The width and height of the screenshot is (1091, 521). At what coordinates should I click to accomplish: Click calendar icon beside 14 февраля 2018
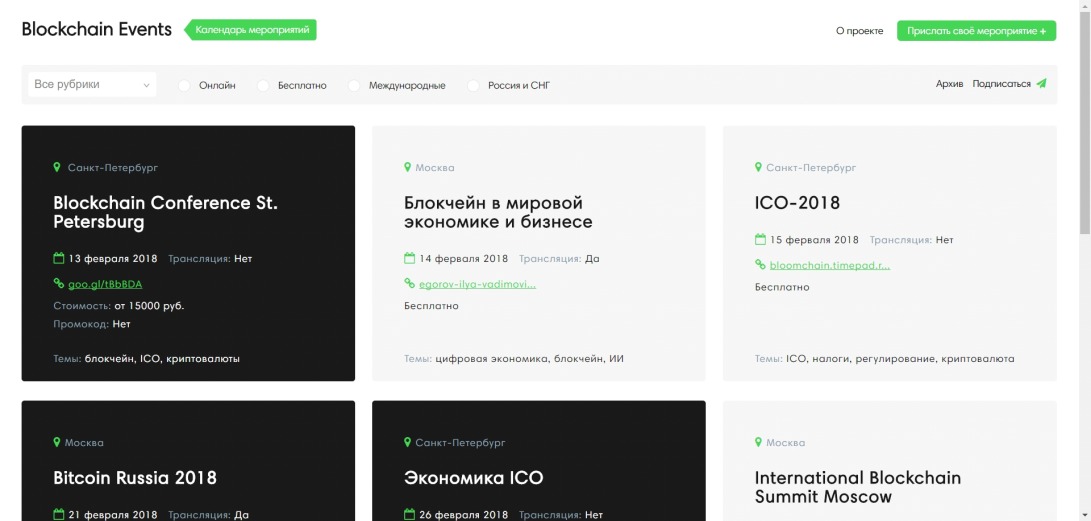[x=409, y=258]
